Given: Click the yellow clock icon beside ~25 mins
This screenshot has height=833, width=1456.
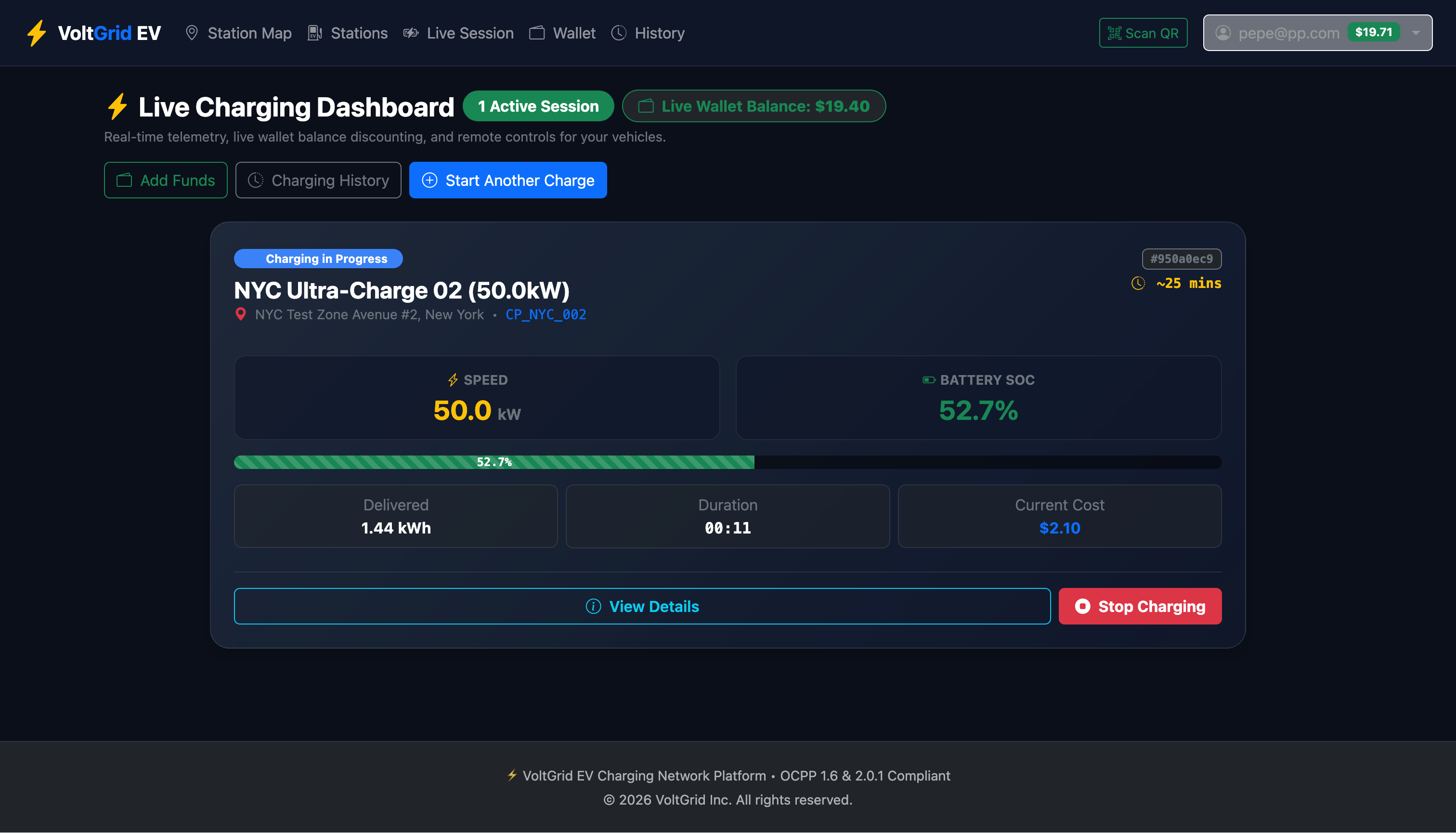Looking at the screenshot, I should (1138, 283).
